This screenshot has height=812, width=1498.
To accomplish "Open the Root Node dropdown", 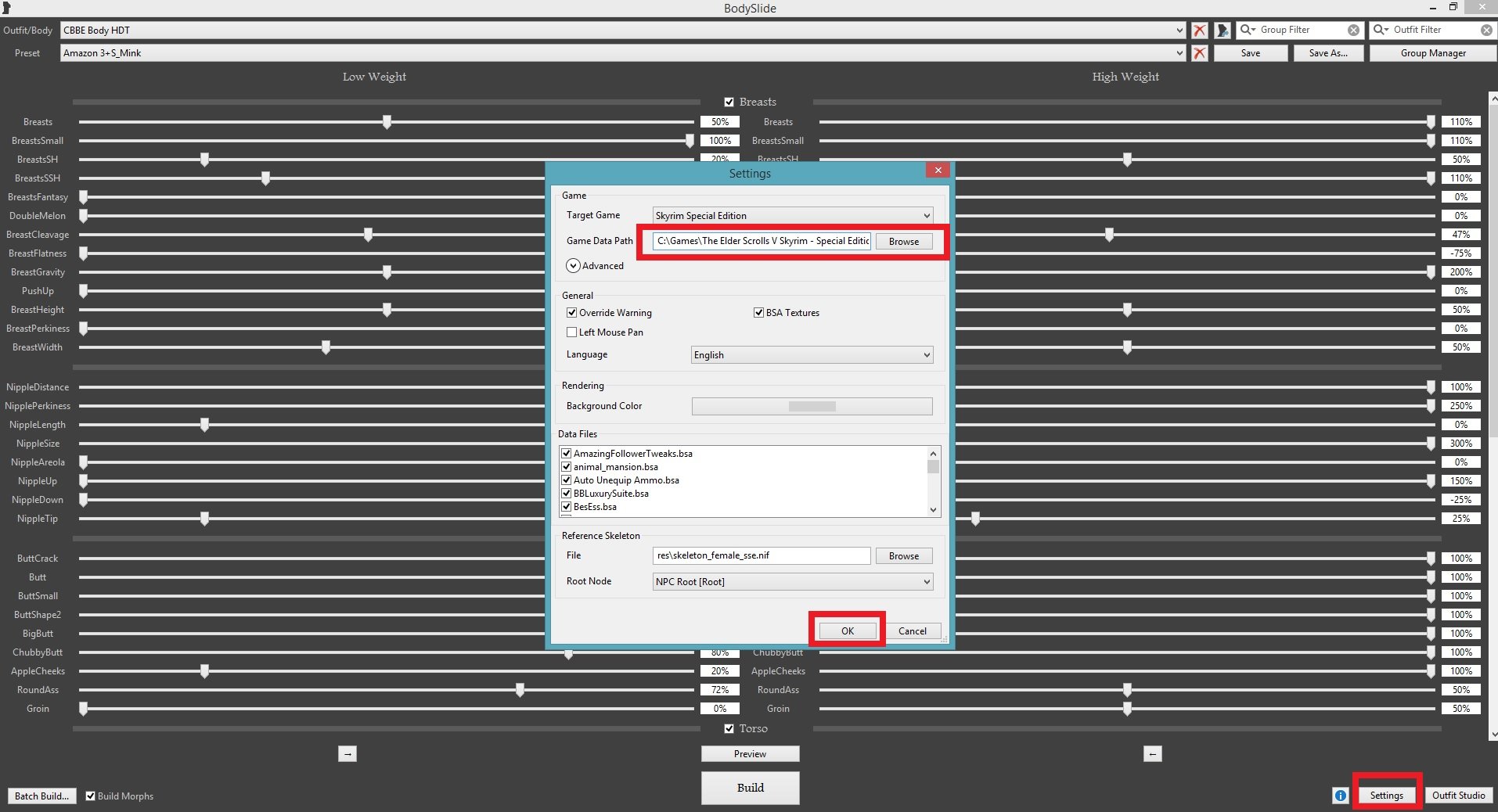I will point(792,582).
